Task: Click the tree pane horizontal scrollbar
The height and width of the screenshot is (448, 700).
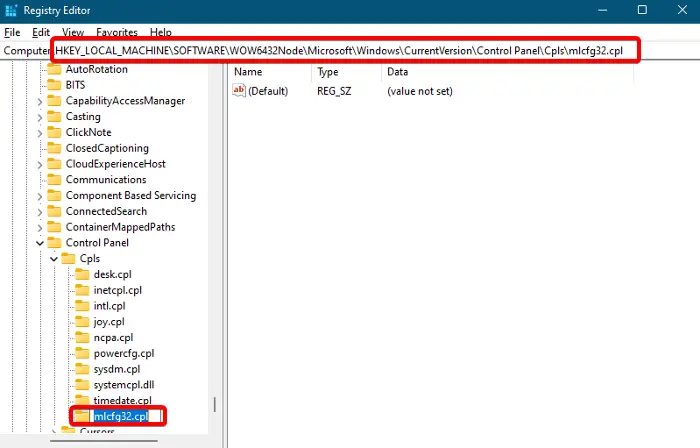Action: click(104, 441)
